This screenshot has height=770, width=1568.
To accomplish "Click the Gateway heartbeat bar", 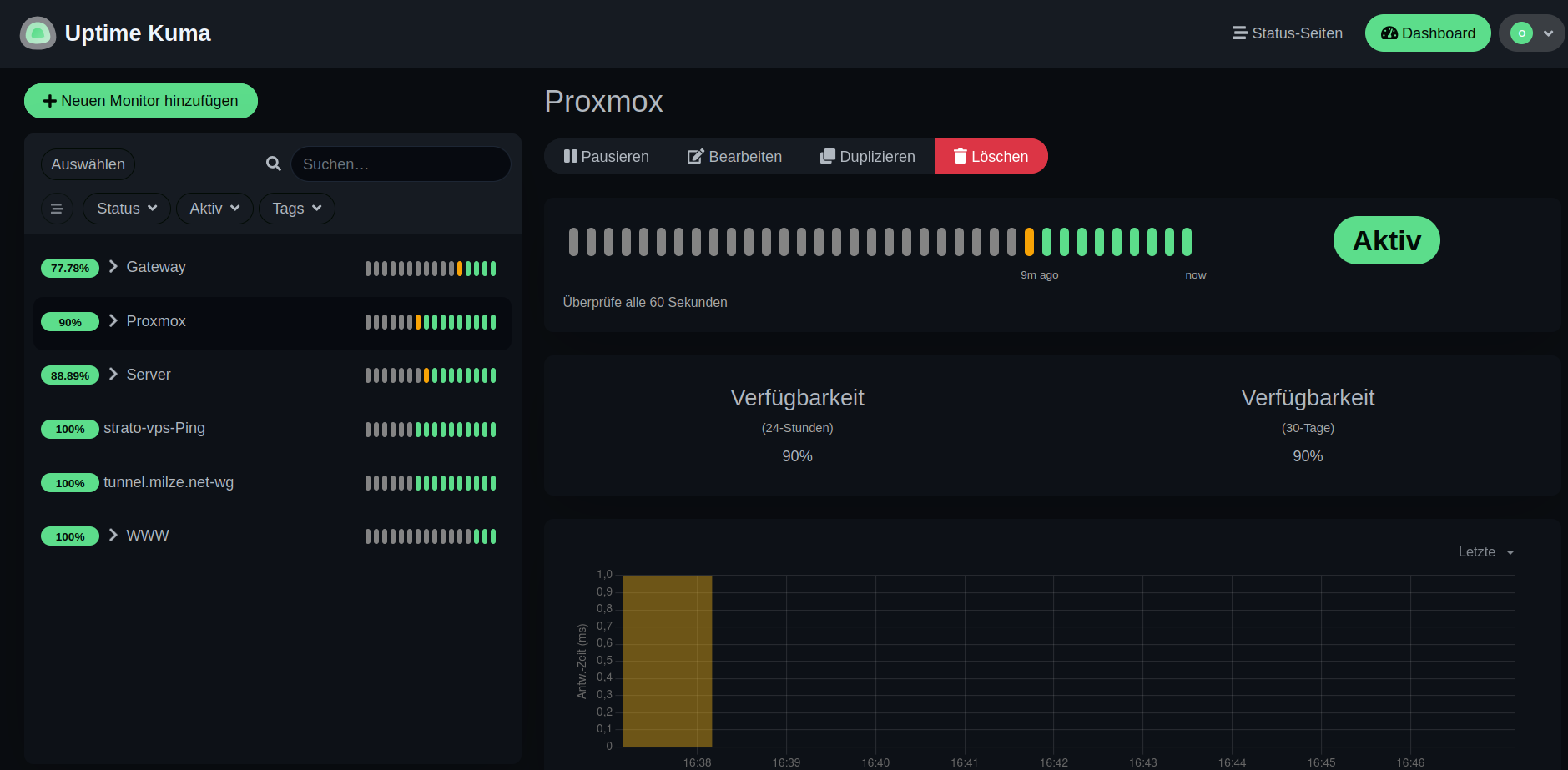I will (431, 269).
